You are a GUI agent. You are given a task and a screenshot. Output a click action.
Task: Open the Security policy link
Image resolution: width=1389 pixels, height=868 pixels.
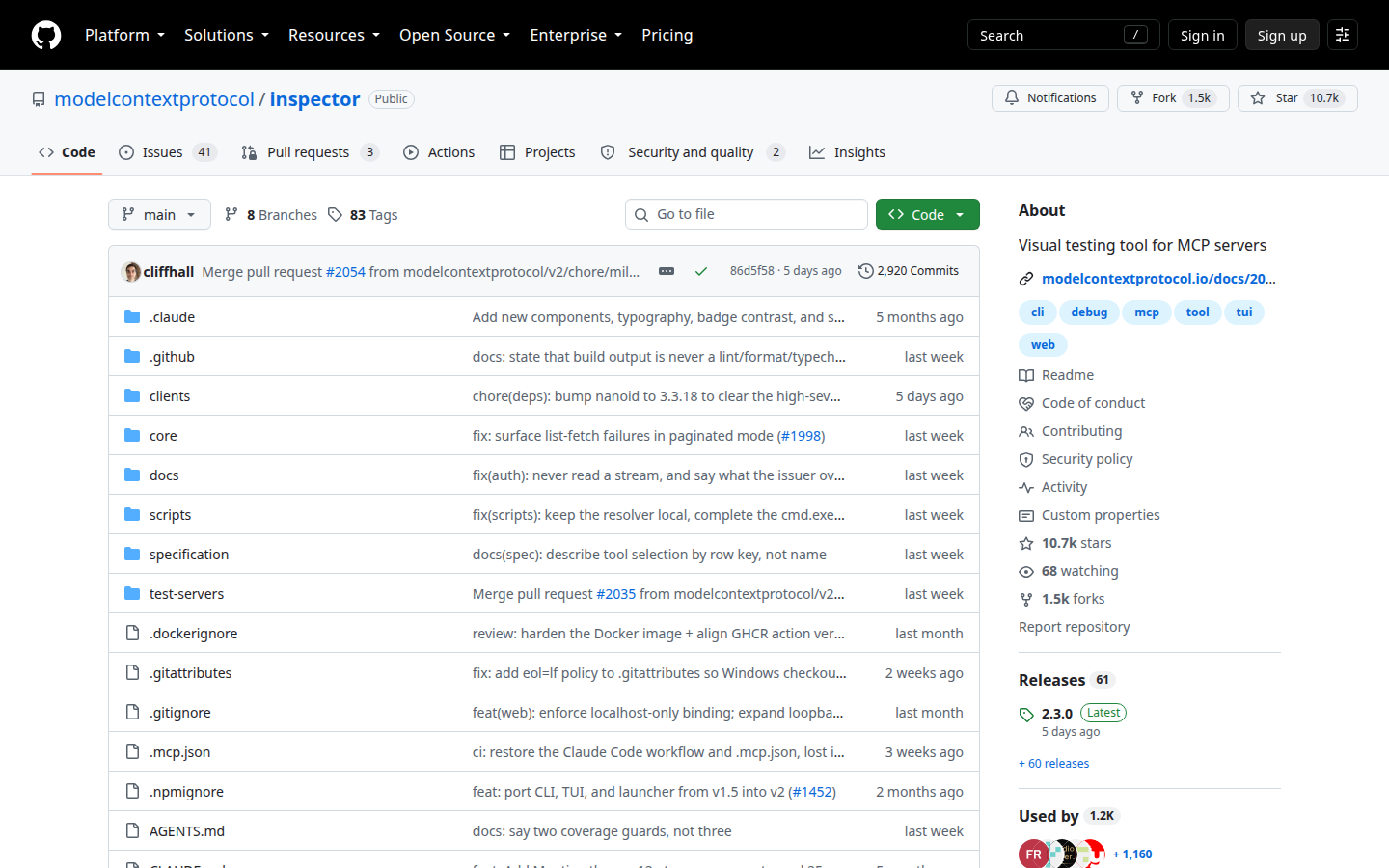[1076, 459]
